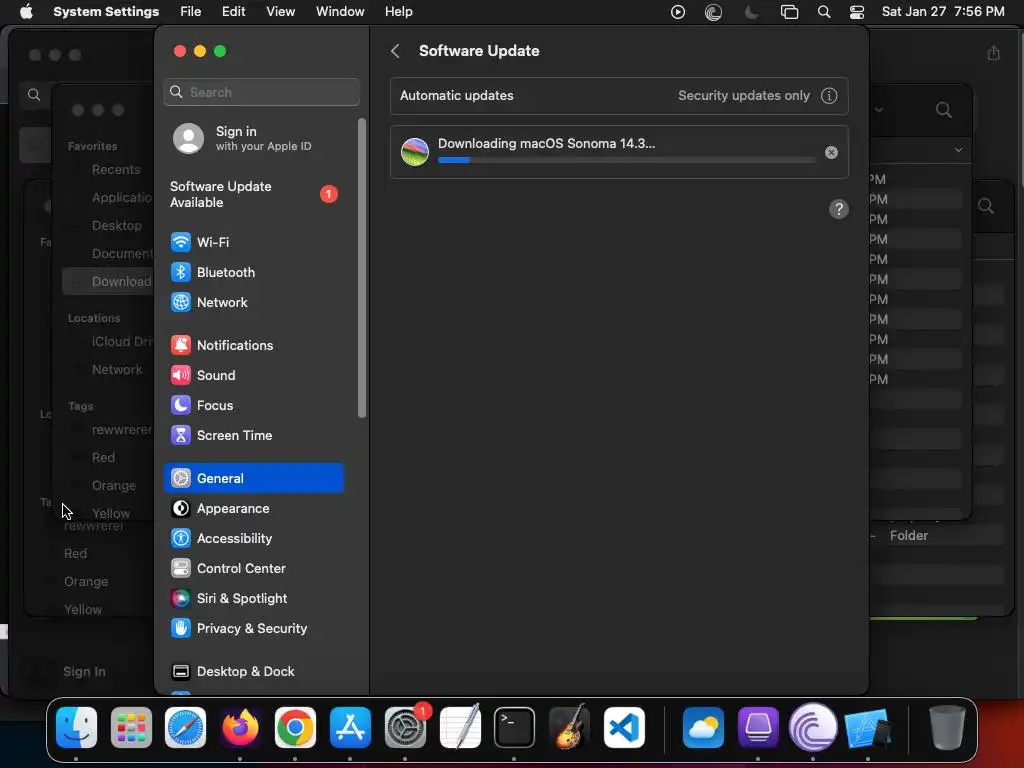Viewport: 1024px width, 768px height.
Task: Open Privacy & Security settings
Action: [253, 629]
